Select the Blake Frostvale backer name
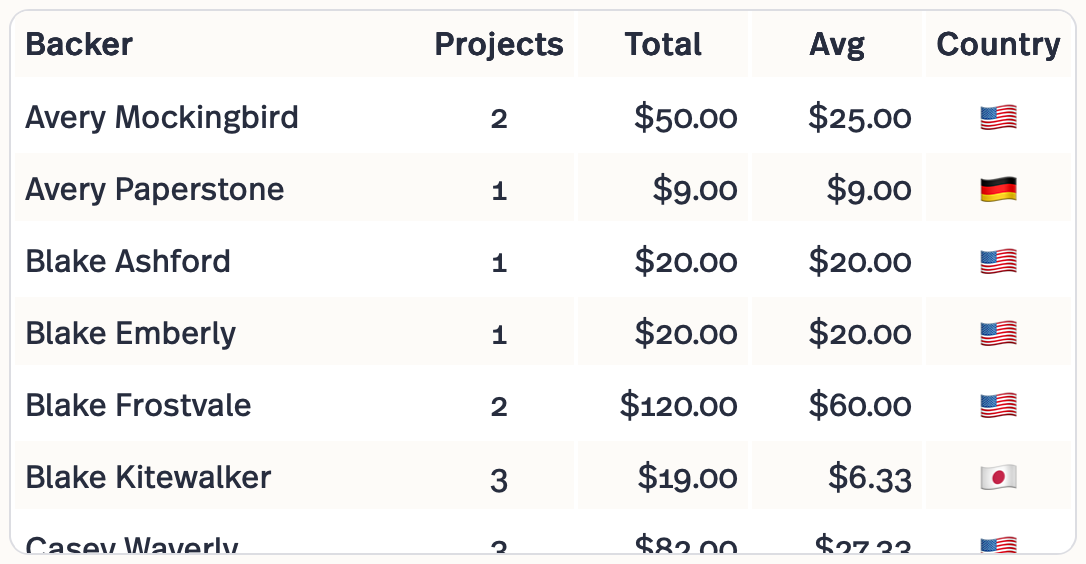 (x=138, y=406)
